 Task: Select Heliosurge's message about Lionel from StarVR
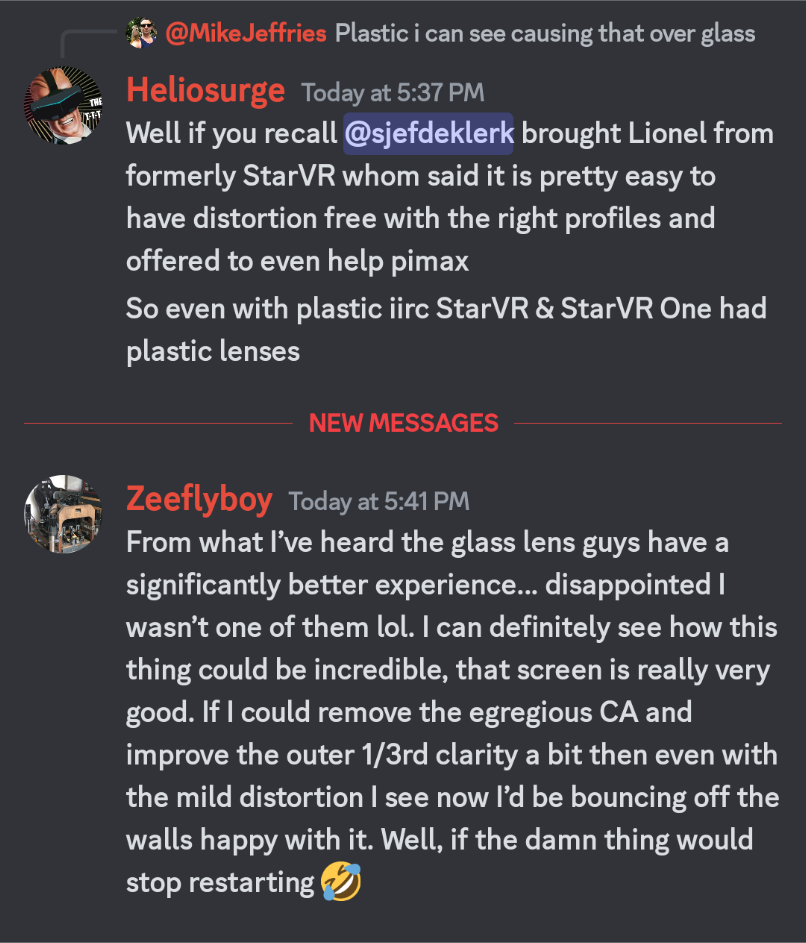pyautogui.click(x=450, y=197)
